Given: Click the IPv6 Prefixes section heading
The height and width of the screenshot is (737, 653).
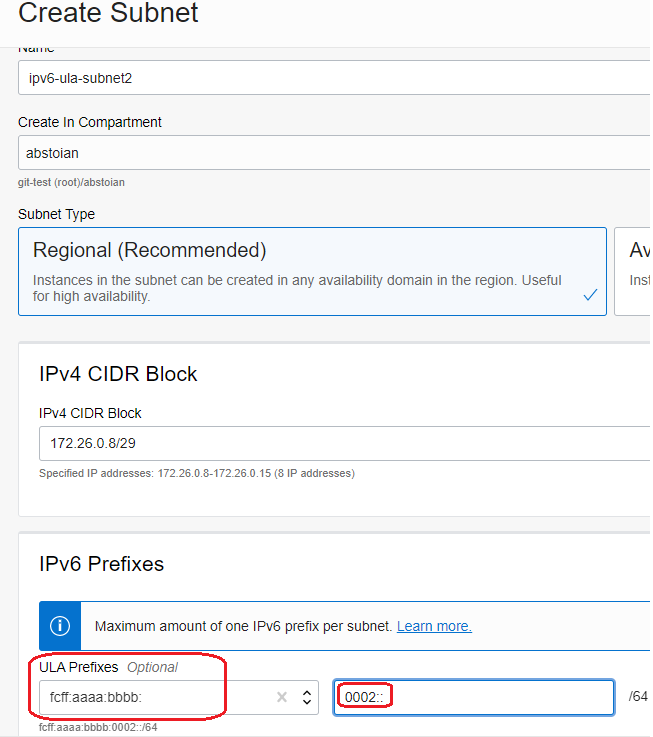Looking at the screenshot, I should 102,564.
